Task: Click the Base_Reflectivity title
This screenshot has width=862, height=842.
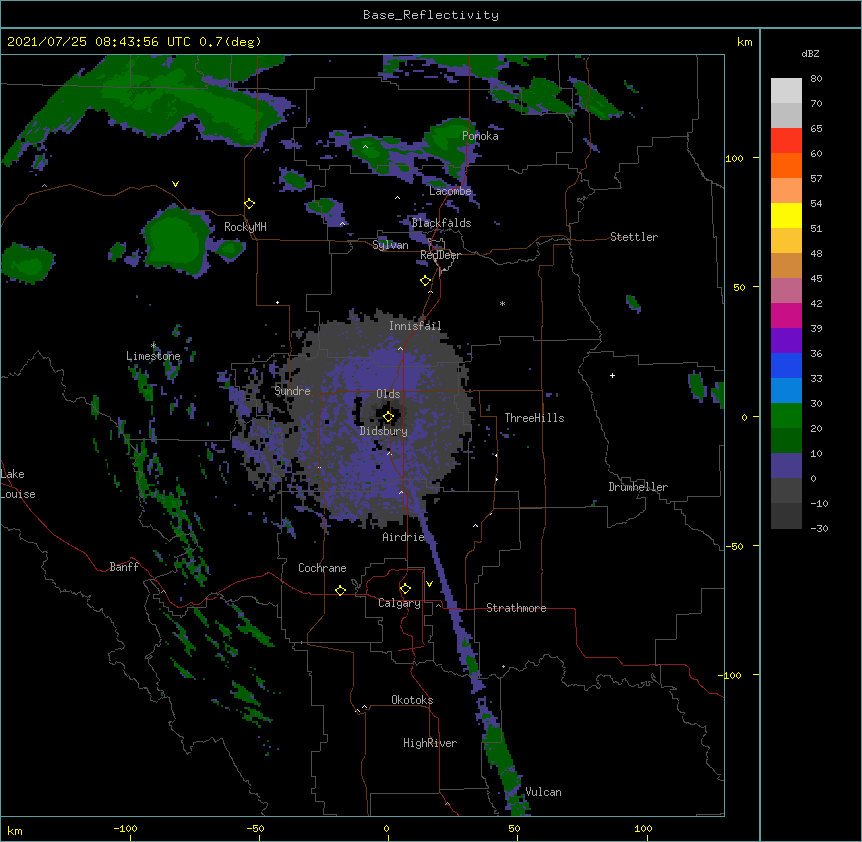Action: (x=431, y=15)
